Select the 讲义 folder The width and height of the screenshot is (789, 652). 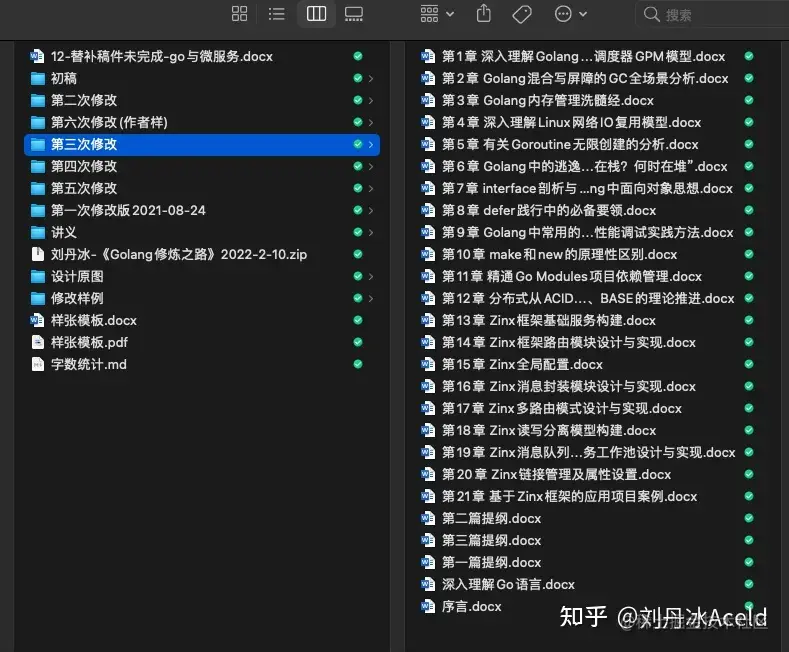click(x=202, y=232)
